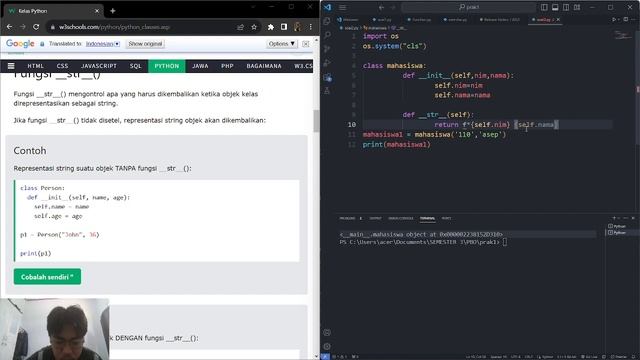Image resolution: width=640 pixels, height=360 pixels.
Task: Open the Run and Debug view icon
Action: tap(327, 63)
